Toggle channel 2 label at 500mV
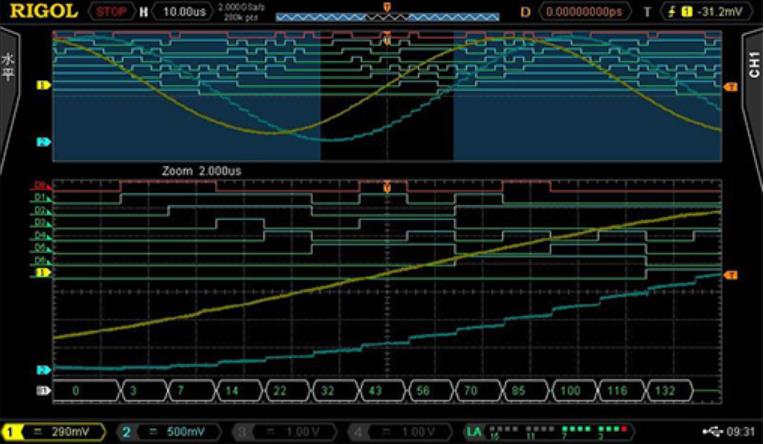This screenshot has width=764, height=444. coord(170,431)
